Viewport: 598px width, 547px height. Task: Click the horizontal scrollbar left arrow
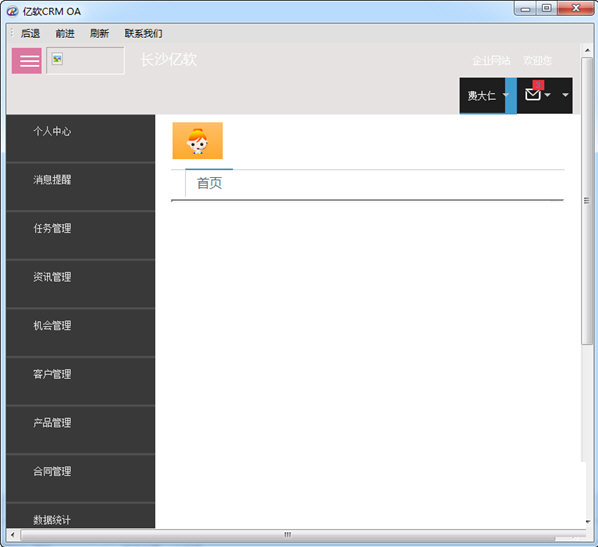pyautogui.click(x=12, y=535)
